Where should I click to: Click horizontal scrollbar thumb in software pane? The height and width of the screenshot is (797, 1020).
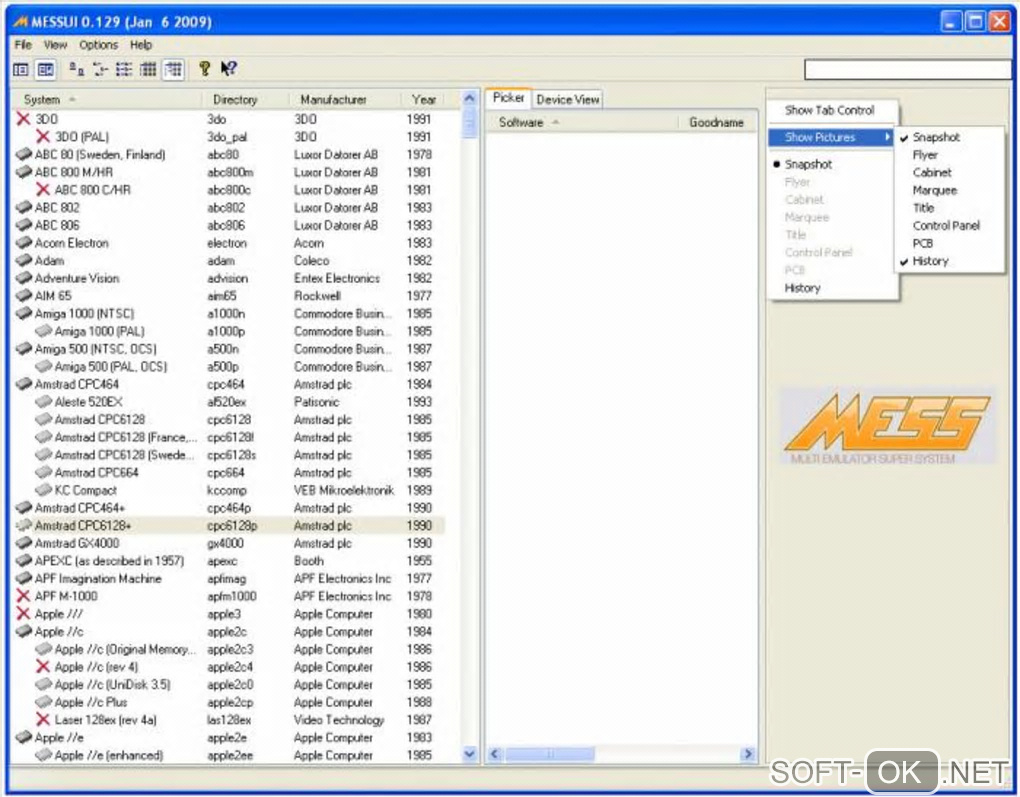(550, 754)
